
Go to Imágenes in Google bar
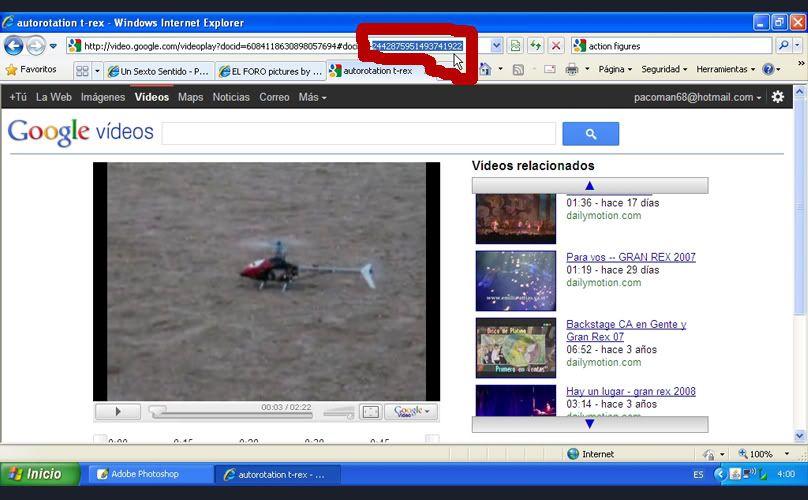click(103, 97)
